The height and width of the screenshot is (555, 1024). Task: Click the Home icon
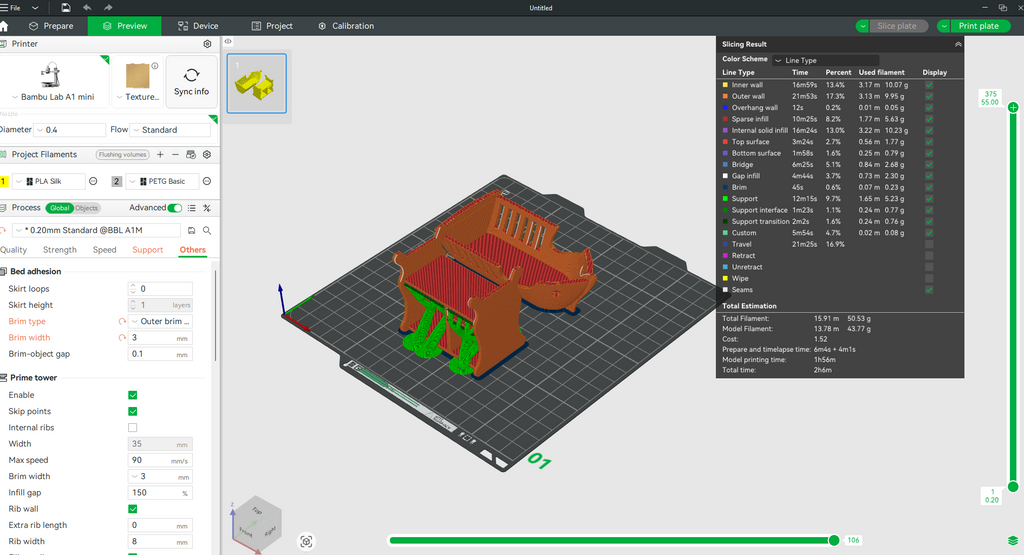coord(5,26)
